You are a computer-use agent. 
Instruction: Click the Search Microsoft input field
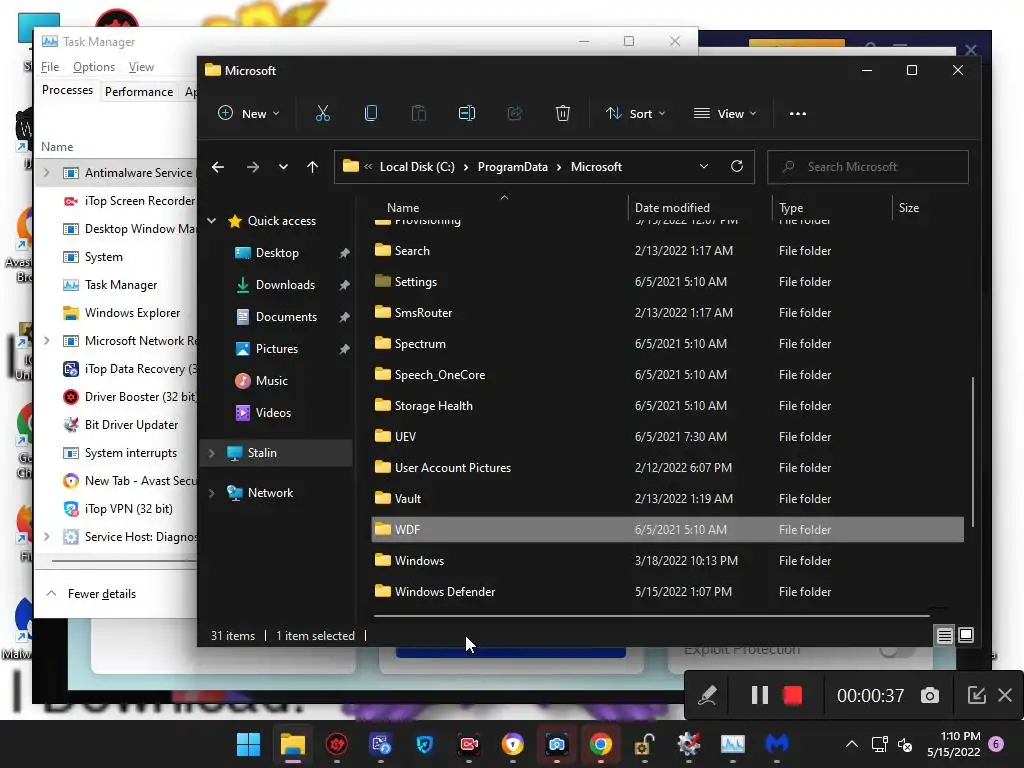[x=868, y=167]
